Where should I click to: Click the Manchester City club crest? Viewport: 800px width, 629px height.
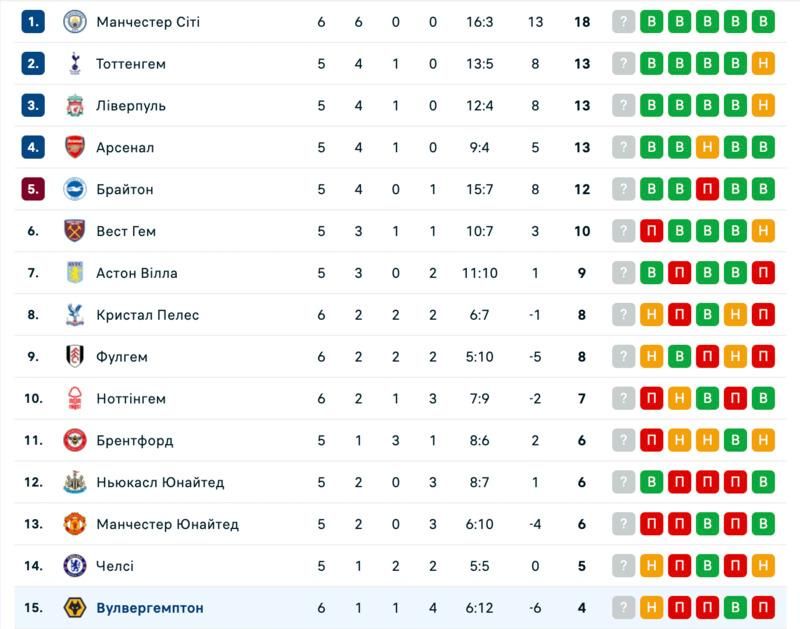point(75,22)
